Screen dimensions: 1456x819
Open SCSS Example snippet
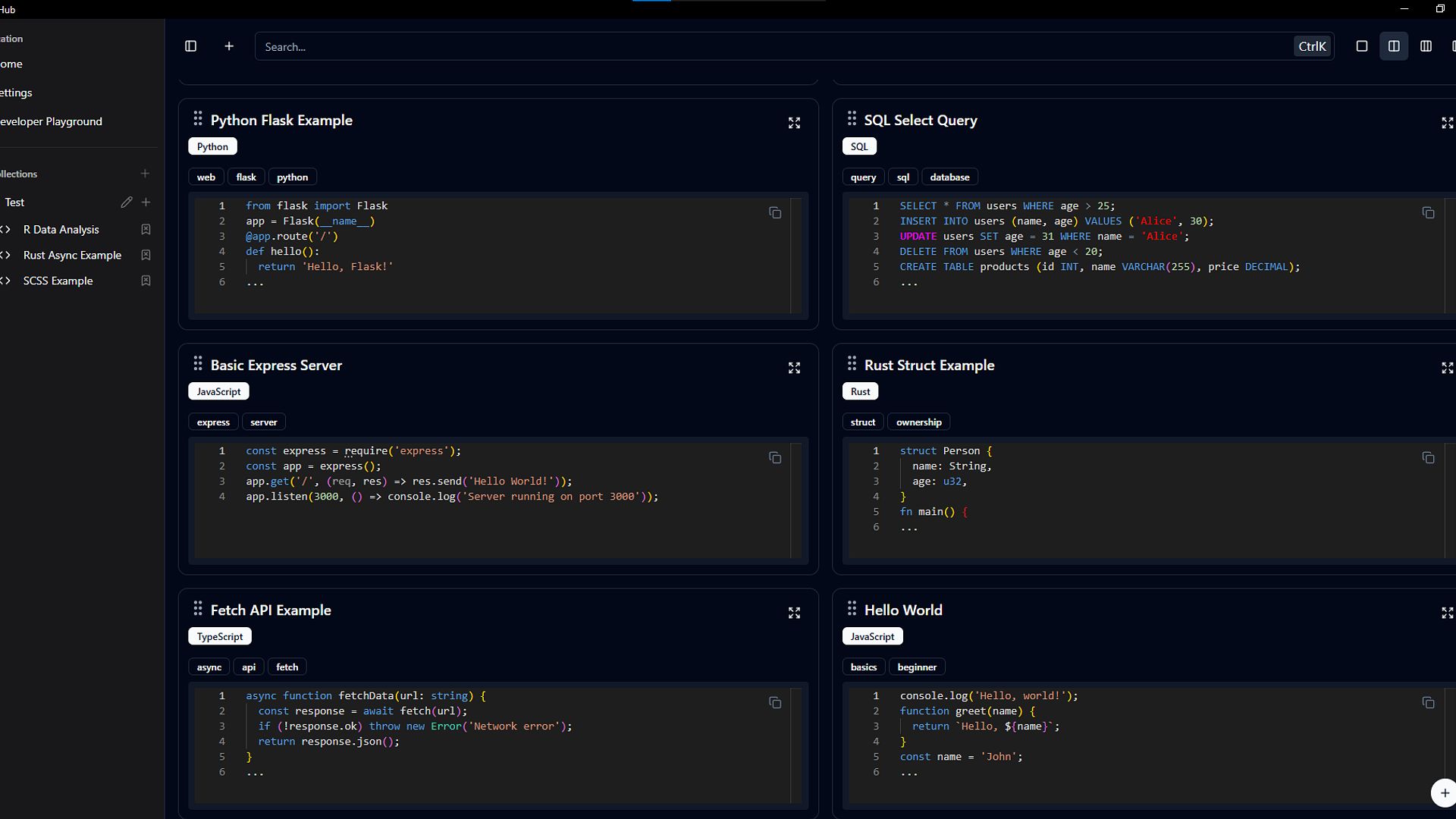tap(58, 281)
